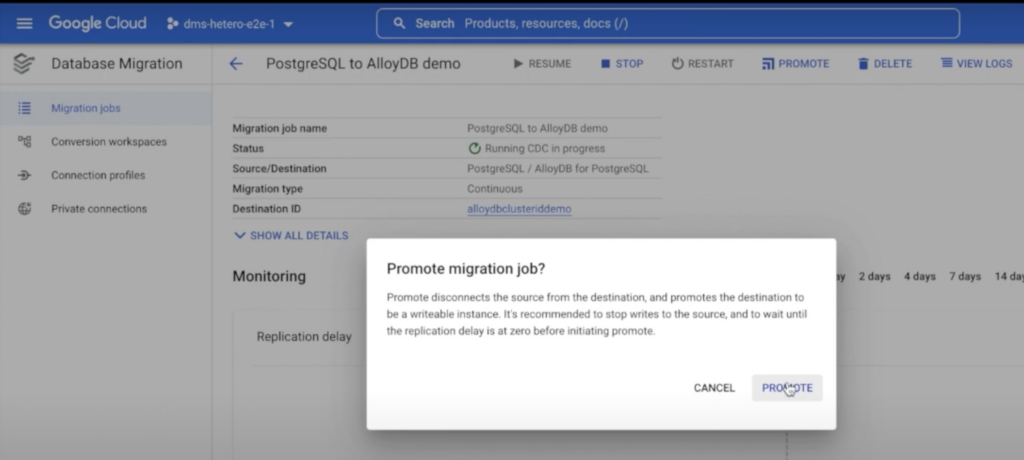
Task: Click the Connection profiles arrow icon
Action: [x=24, y=175]
